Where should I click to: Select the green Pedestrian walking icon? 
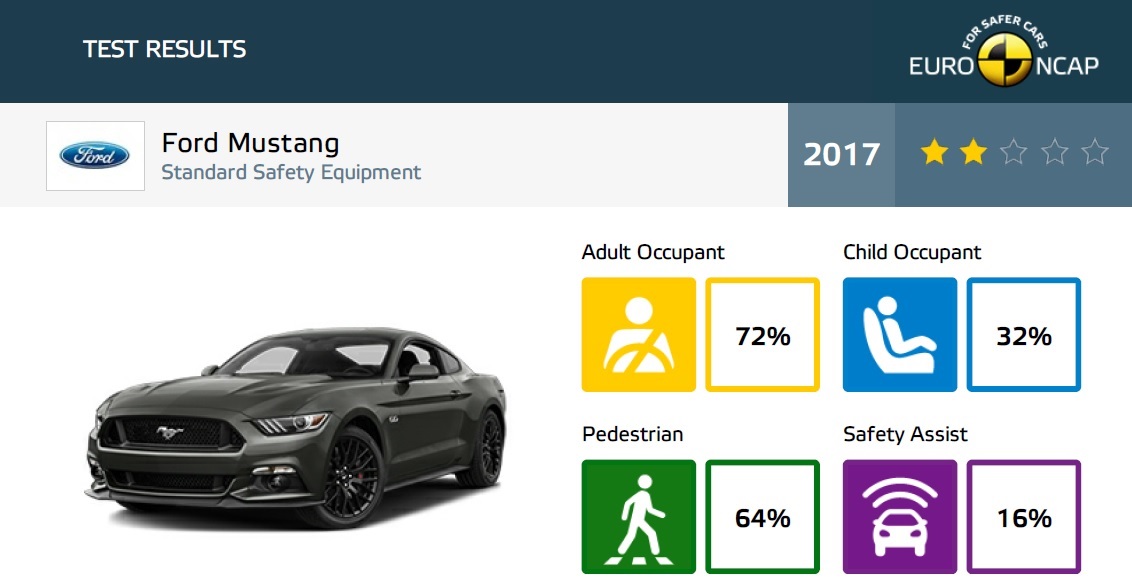point(639,516)
